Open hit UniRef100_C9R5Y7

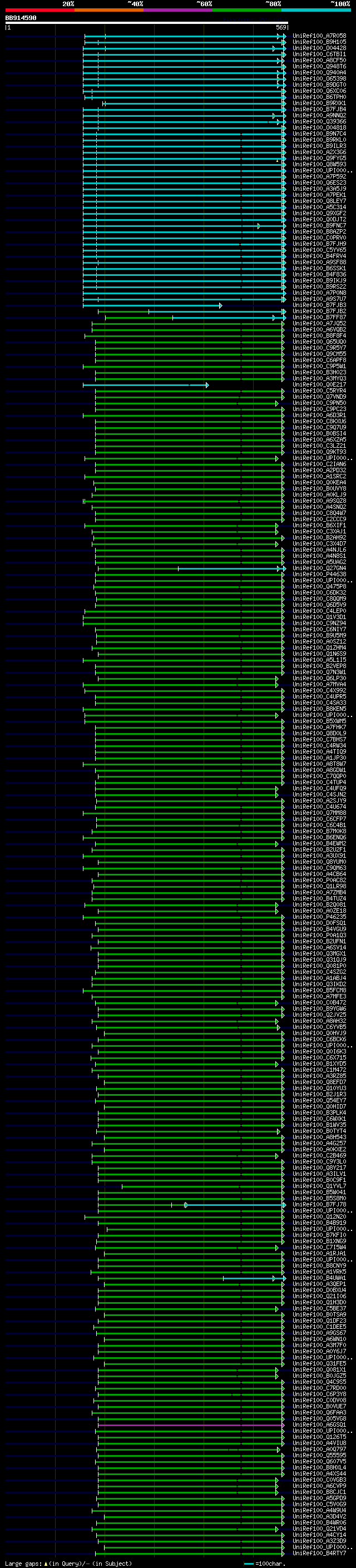tap(319, 348)
